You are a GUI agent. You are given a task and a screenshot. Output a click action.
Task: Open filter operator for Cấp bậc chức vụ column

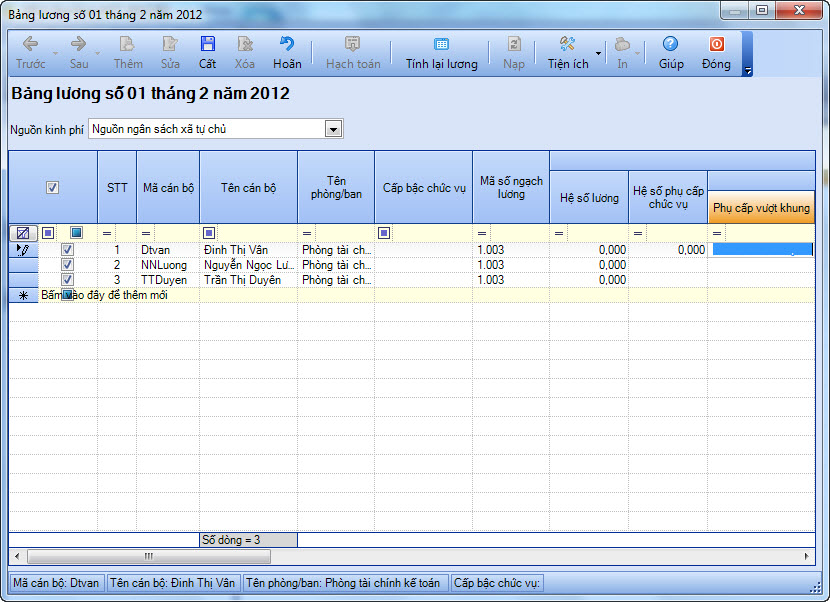click(x=384, y=232)
